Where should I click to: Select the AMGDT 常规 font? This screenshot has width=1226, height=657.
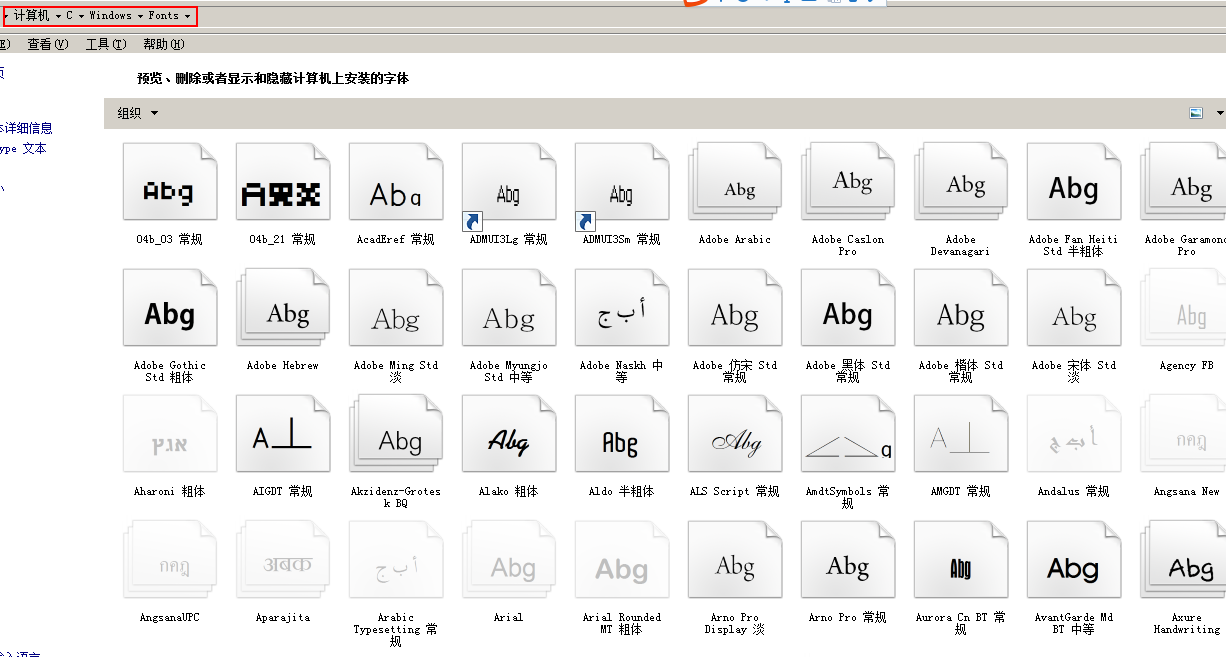(x=960, y=434)
